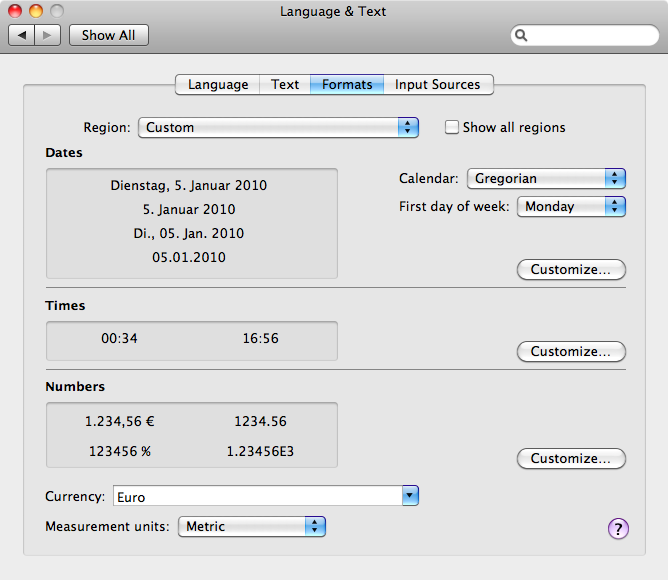668x580 pixels.
Task: Close the Language & Text window
Action: pyautogui.click(x=16, y=12)
